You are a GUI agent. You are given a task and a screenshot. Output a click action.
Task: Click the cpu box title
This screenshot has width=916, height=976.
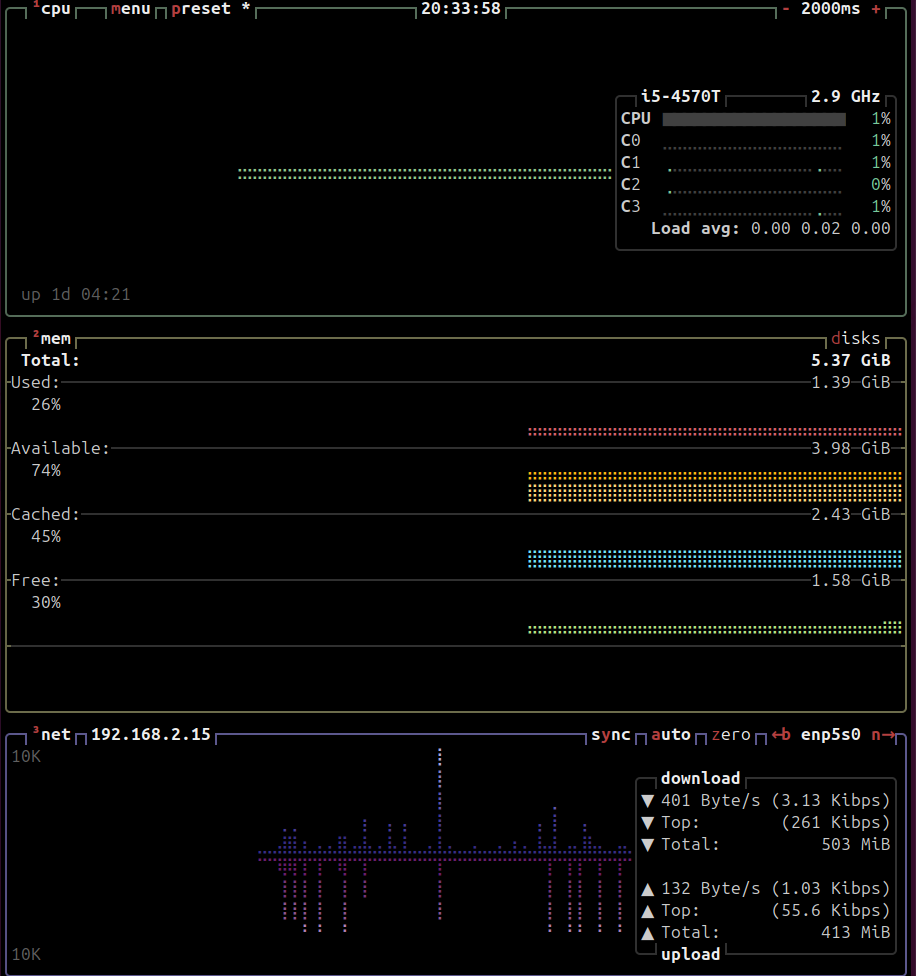click(54, 9)
